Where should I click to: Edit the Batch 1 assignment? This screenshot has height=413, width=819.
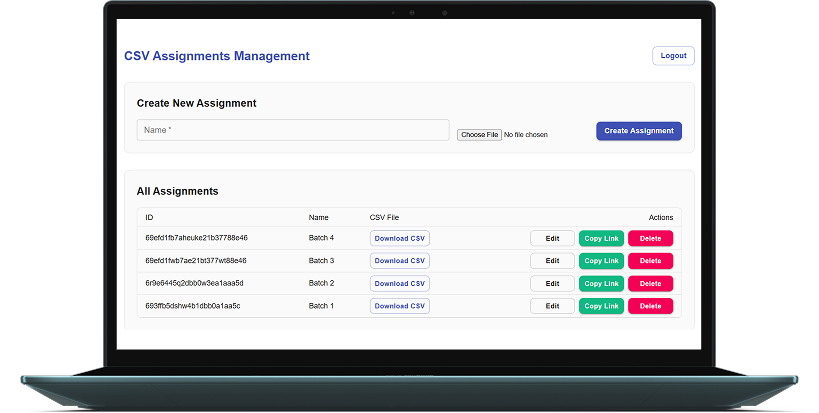(552, 306)
